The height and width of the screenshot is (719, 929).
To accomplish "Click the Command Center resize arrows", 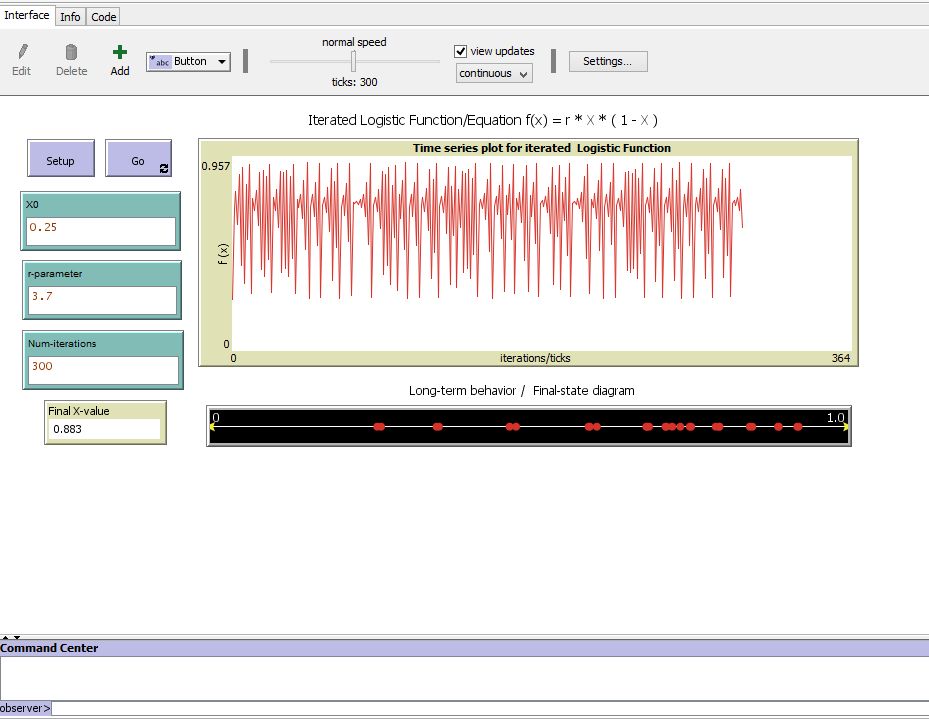I will pyautogui.click(x=10, y=637).
